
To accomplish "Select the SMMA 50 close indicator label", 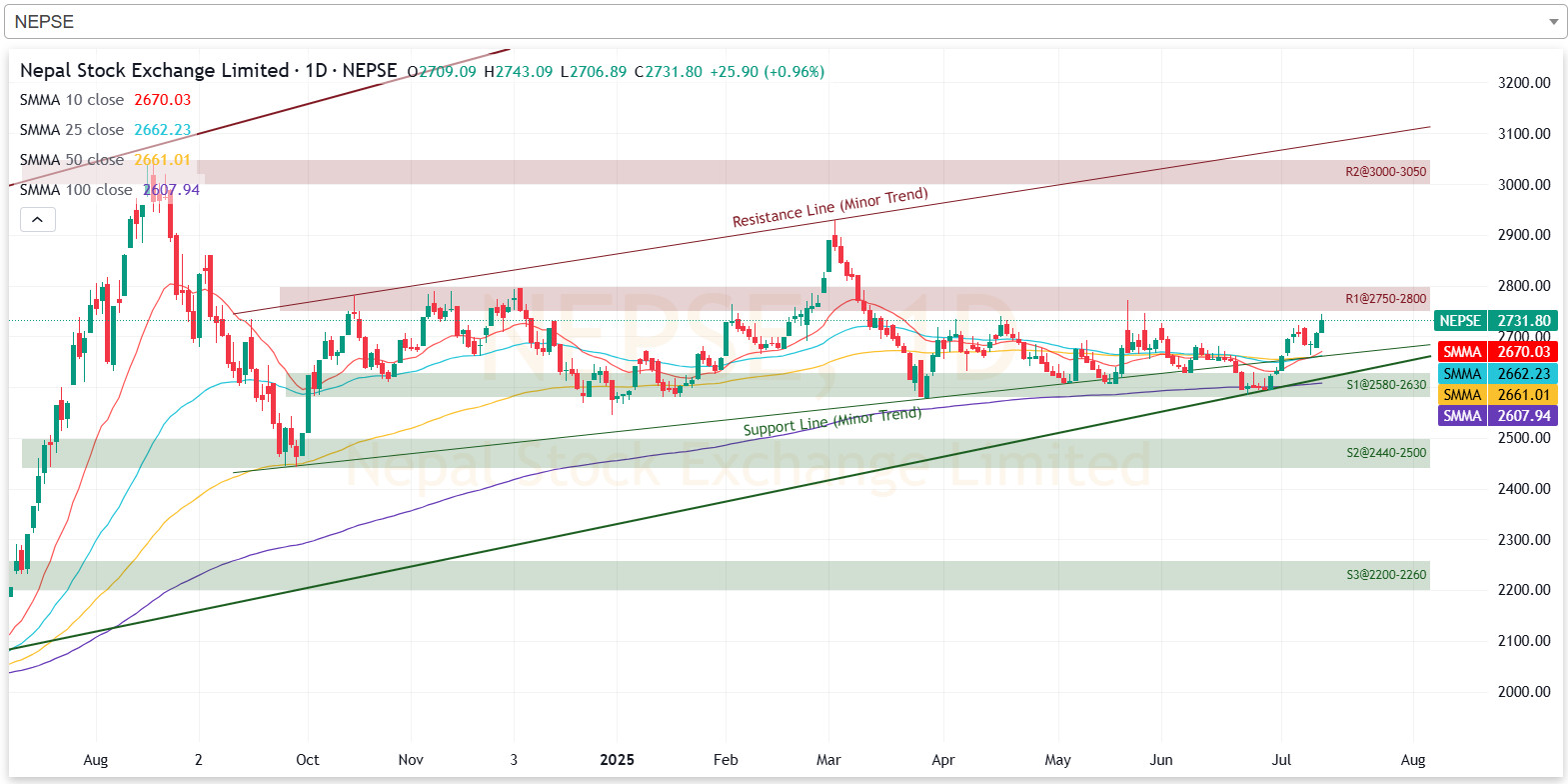I will click(72, 160).
